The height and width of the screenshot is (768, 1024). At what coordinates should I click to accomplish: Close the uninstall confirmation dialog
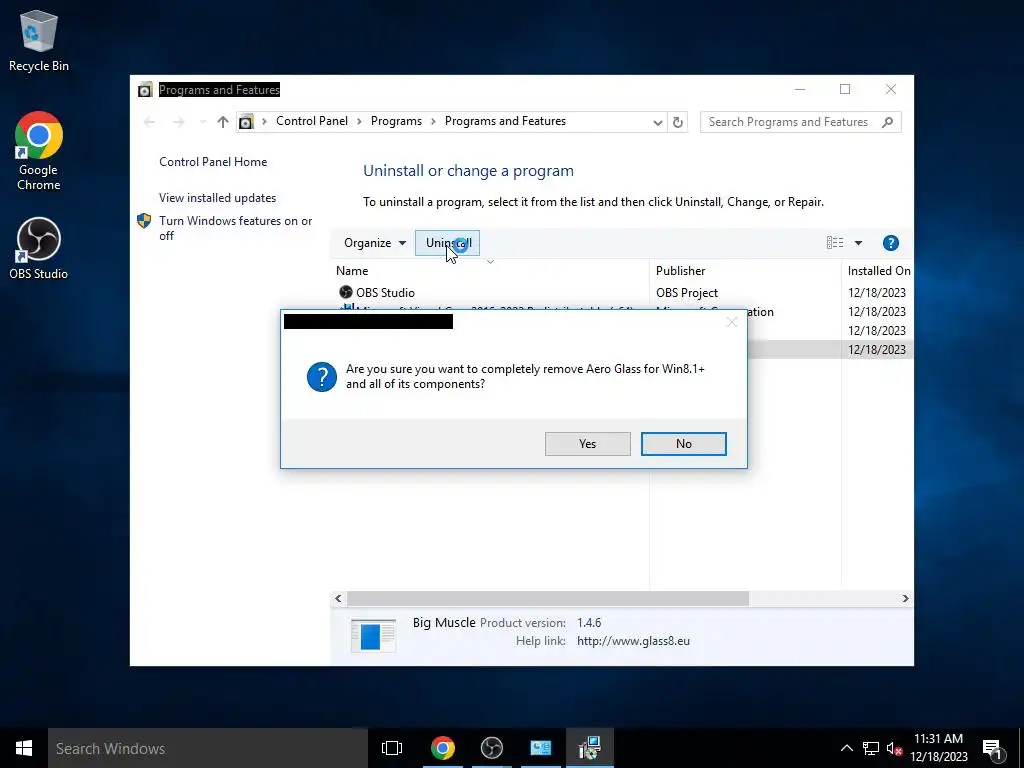(x=731, y=322)
